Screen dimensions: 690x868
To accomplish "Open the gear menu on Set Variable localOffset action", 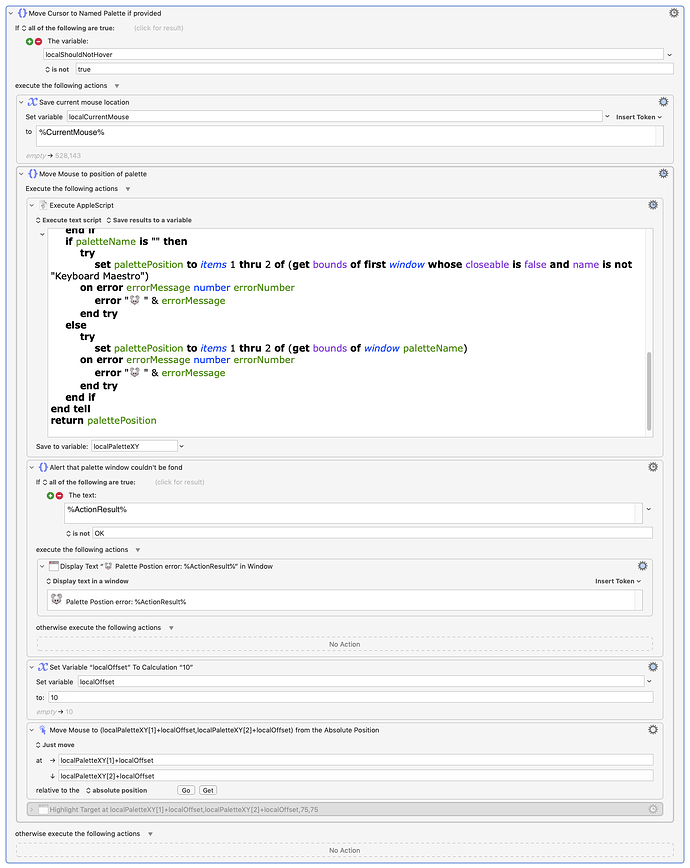I will (653, 666).
